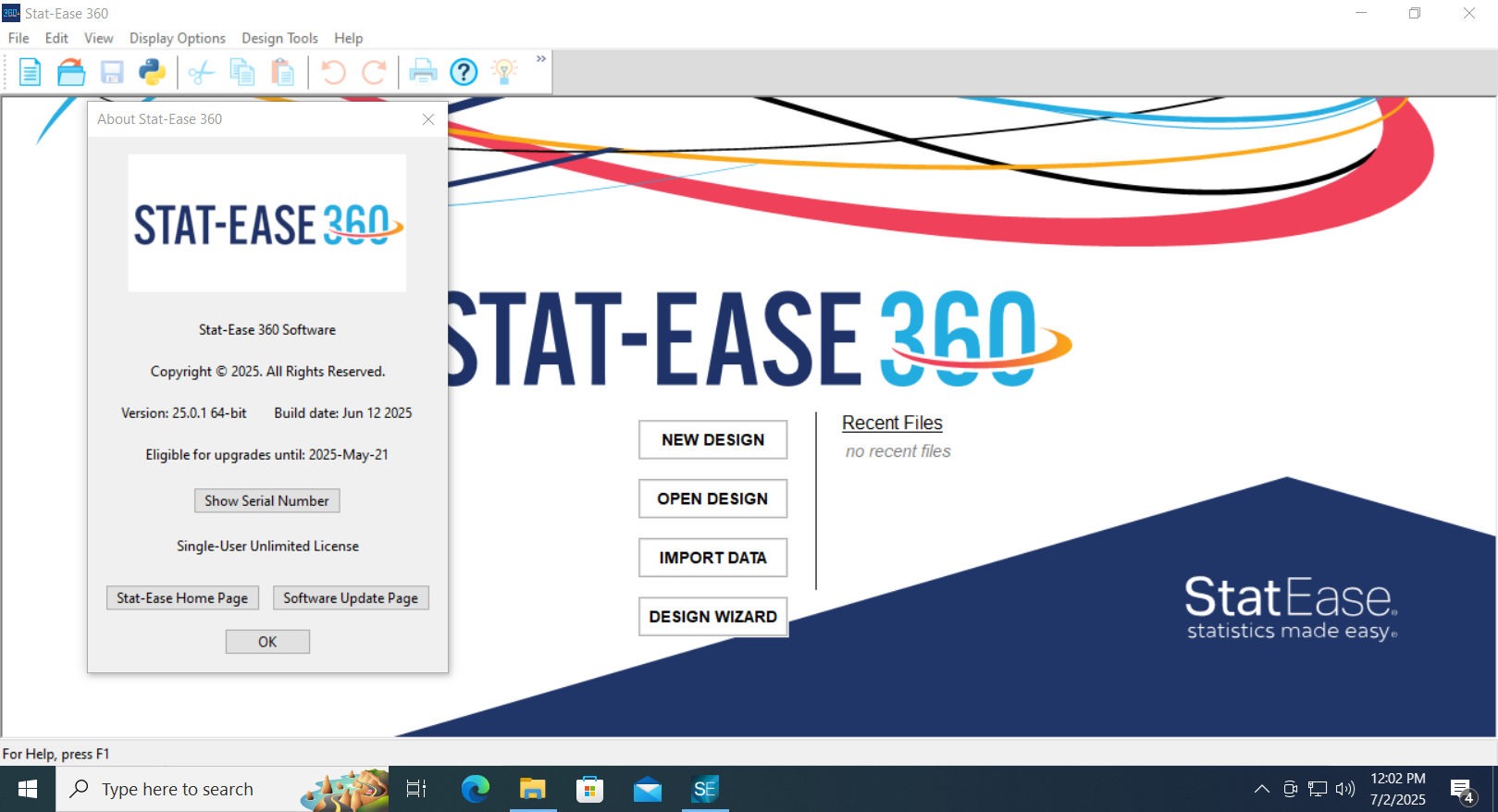This screenshot has height=812, width=1498.
Task: Open Stat-Ease Home Page button
Action: [182, 598]
